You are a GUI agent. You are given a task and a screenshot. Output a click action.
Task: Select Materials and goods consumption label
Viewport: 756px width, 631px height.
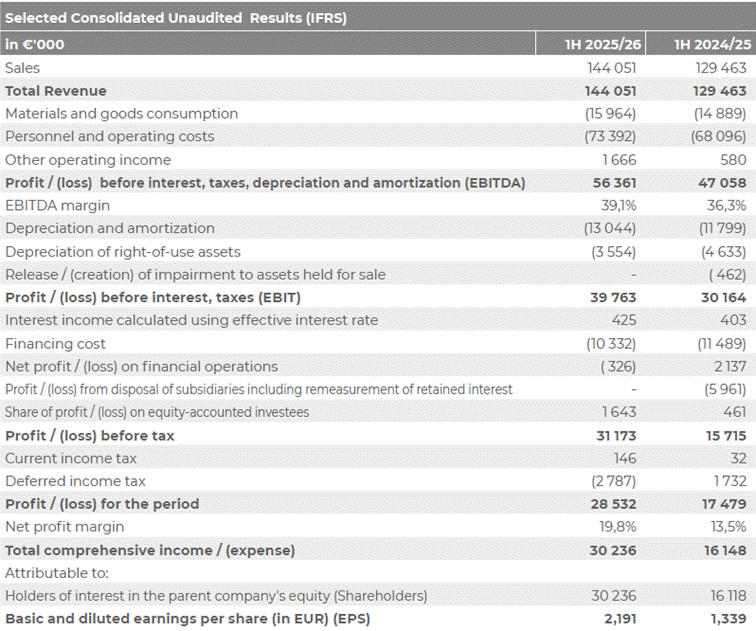click(x=122, y=114)
